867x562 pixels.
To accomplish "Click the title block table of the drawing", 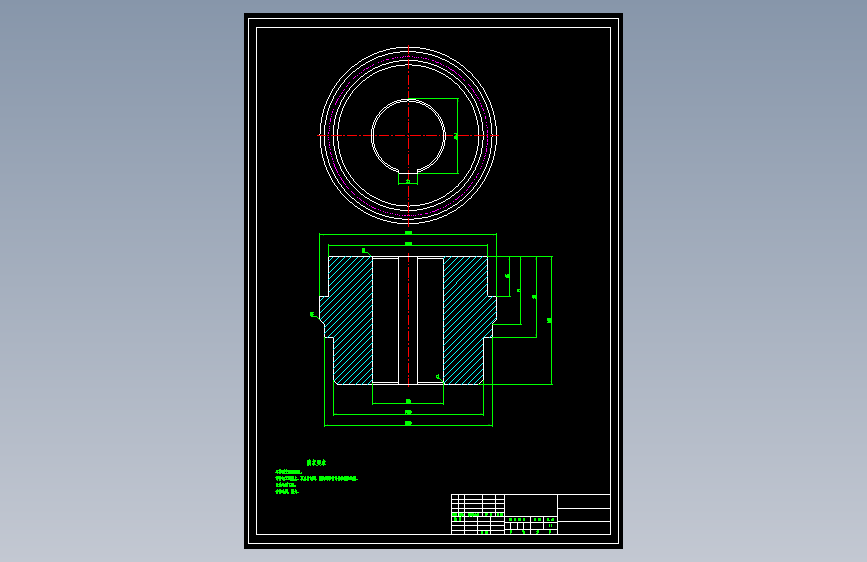I will (x=531, y=514).
